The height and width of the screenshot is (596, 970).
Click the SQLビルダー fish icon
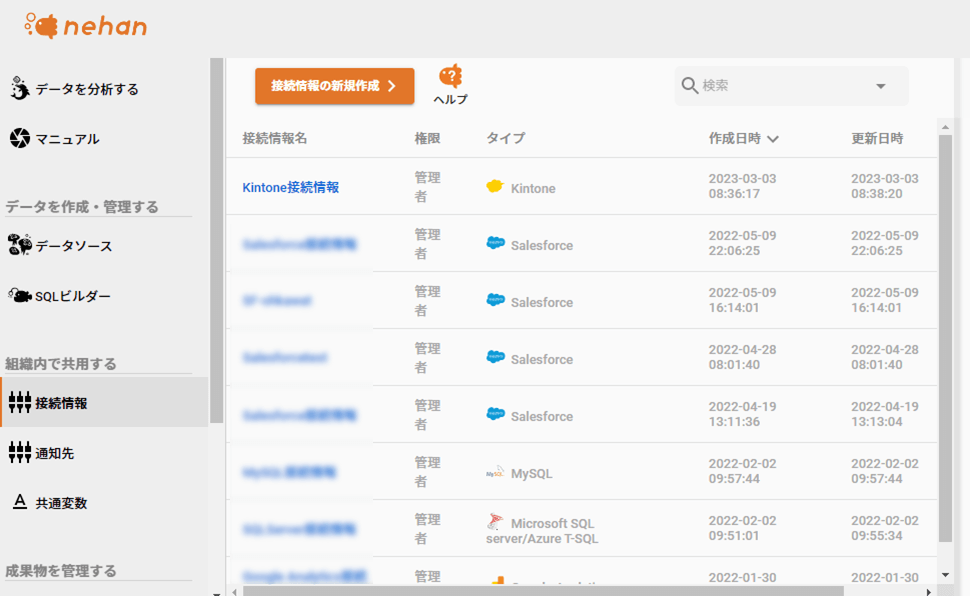[x=20, y=296]
